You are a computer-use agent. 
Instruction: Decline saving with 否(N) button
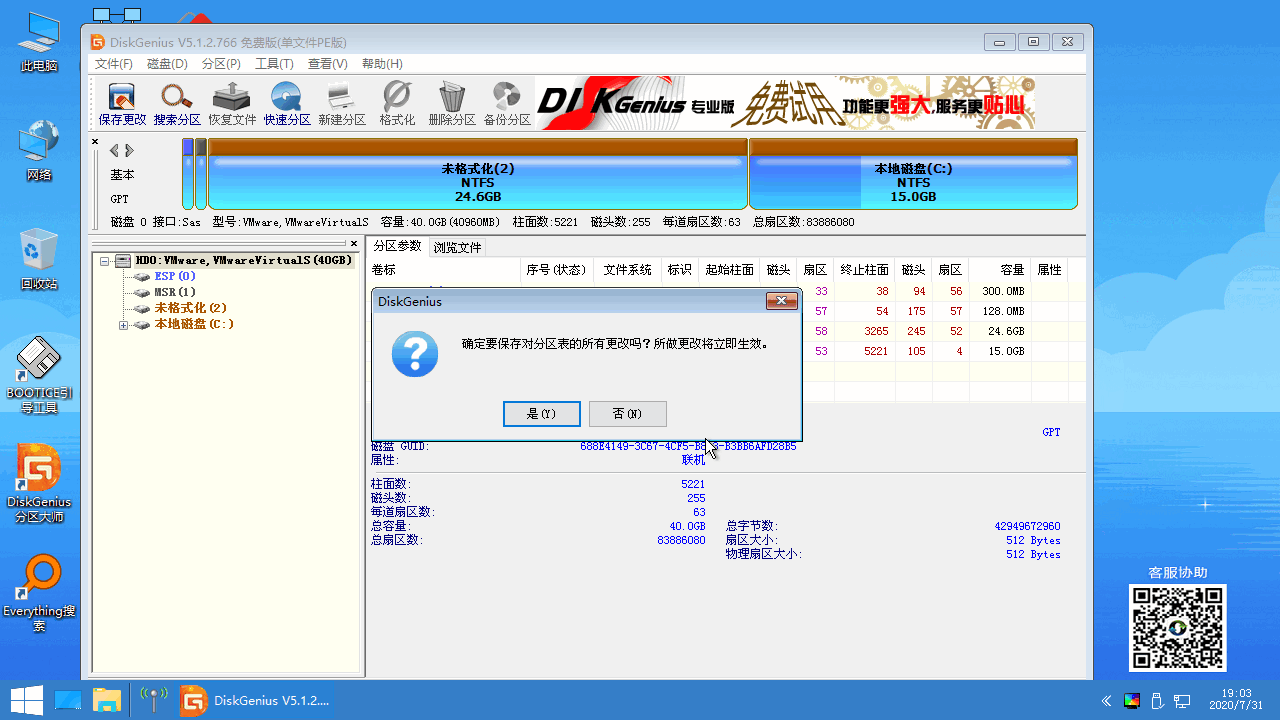627,414
